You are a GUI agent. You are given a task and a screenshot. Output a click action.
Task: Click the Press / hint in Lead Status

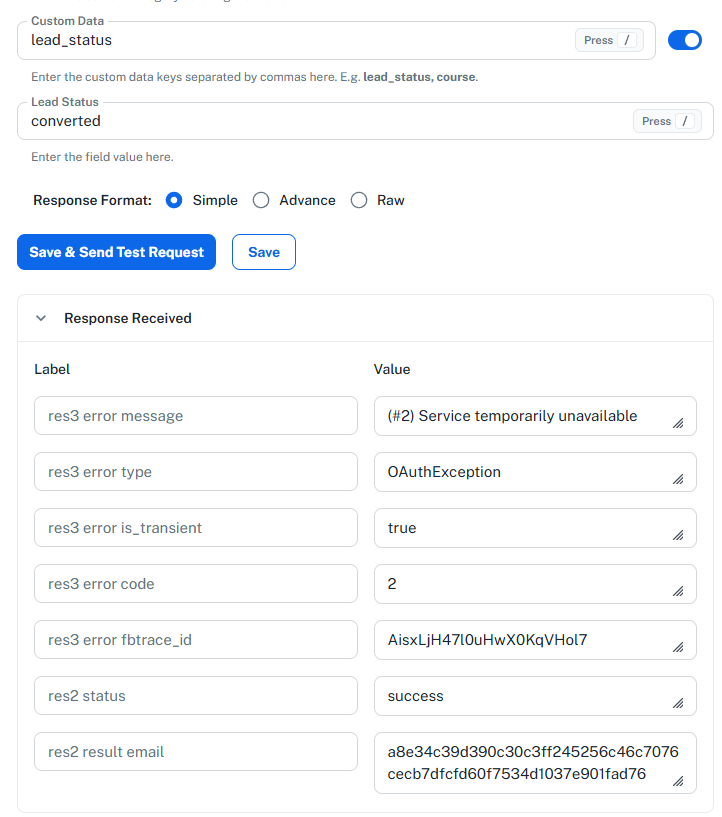[x=667, y=121]
